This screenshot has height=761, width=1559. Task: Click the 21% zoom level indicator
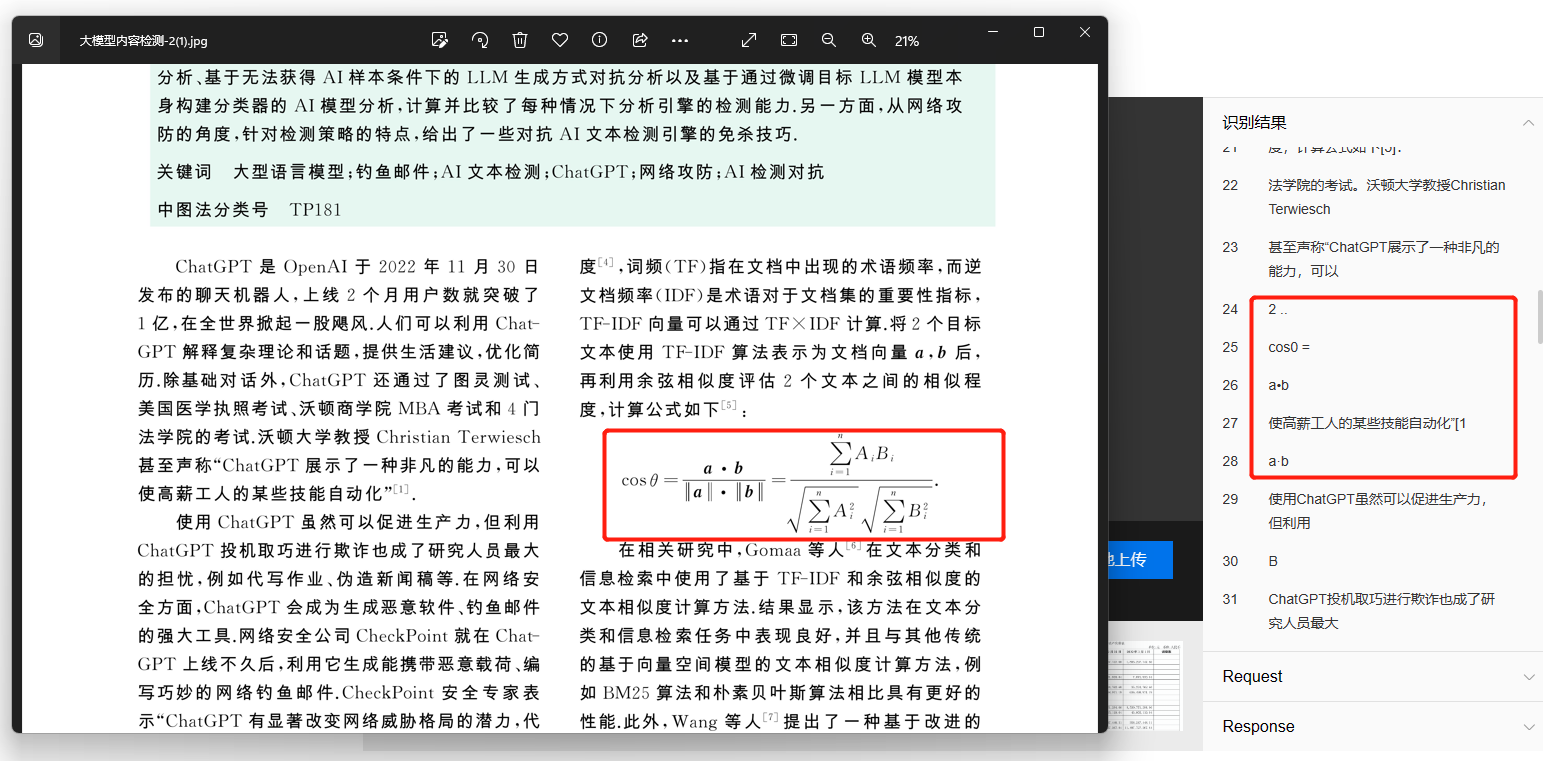click(x=907, y=41)
